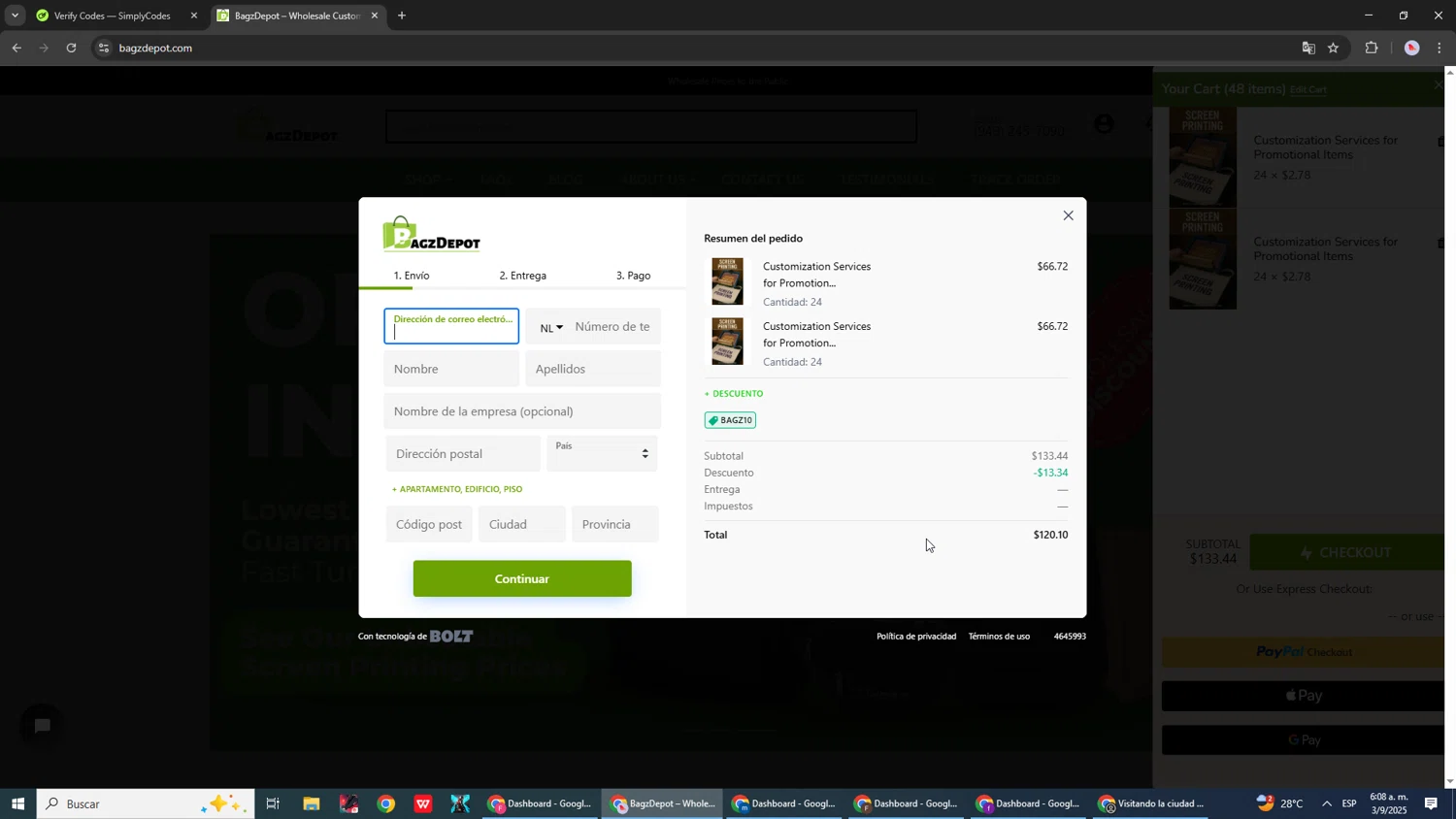Click the Provincia input field
The width and height of the screenshot is (1456, 819).
(615, 524)
